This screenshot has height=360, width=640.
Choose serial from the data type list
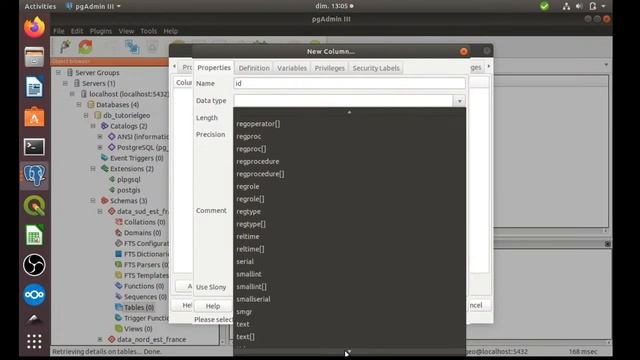[245, 262]
